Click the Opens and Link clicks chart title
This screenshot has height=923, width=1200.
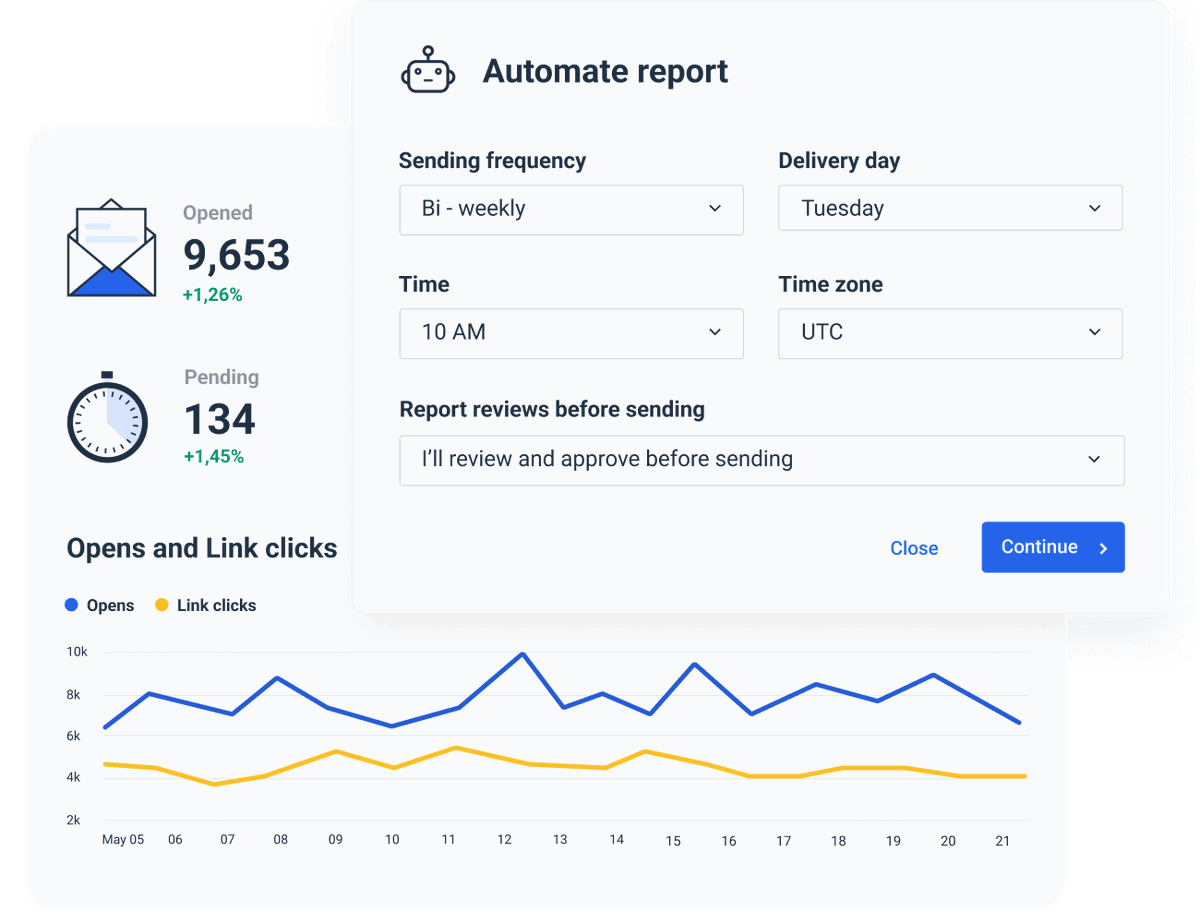pos(202,548)
